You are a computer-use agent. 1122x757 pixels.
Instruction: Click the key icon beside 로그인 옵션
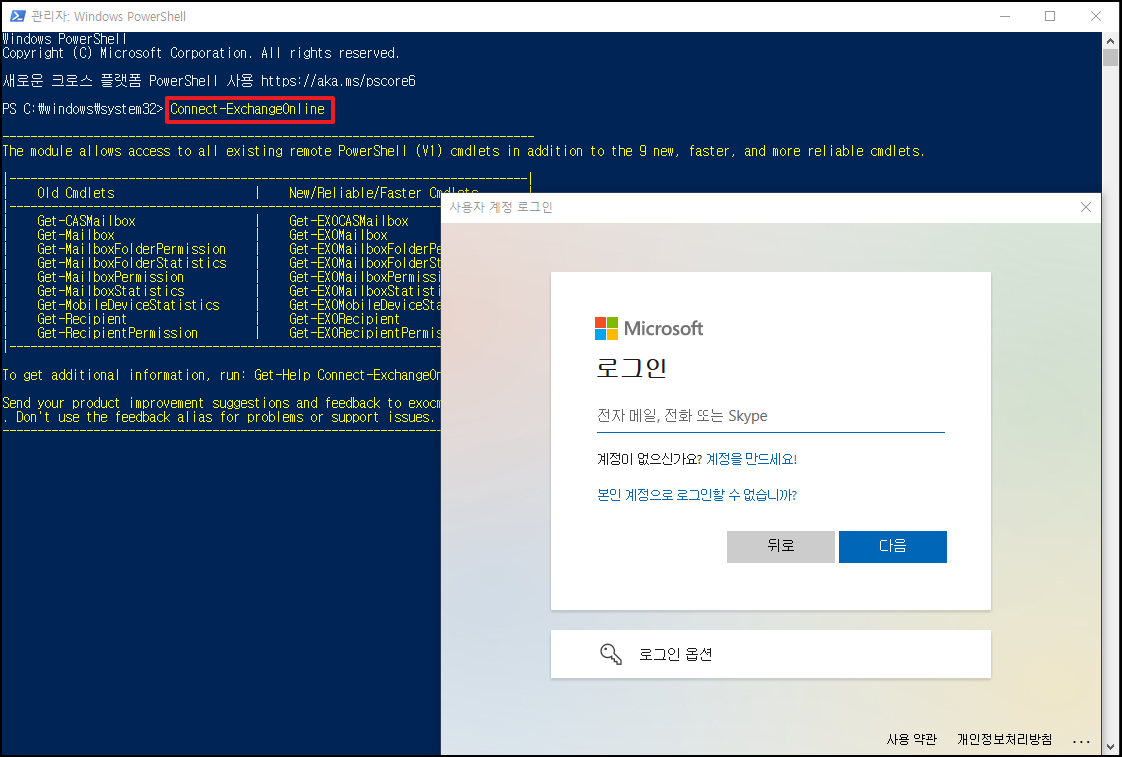[x=610, y=654]
